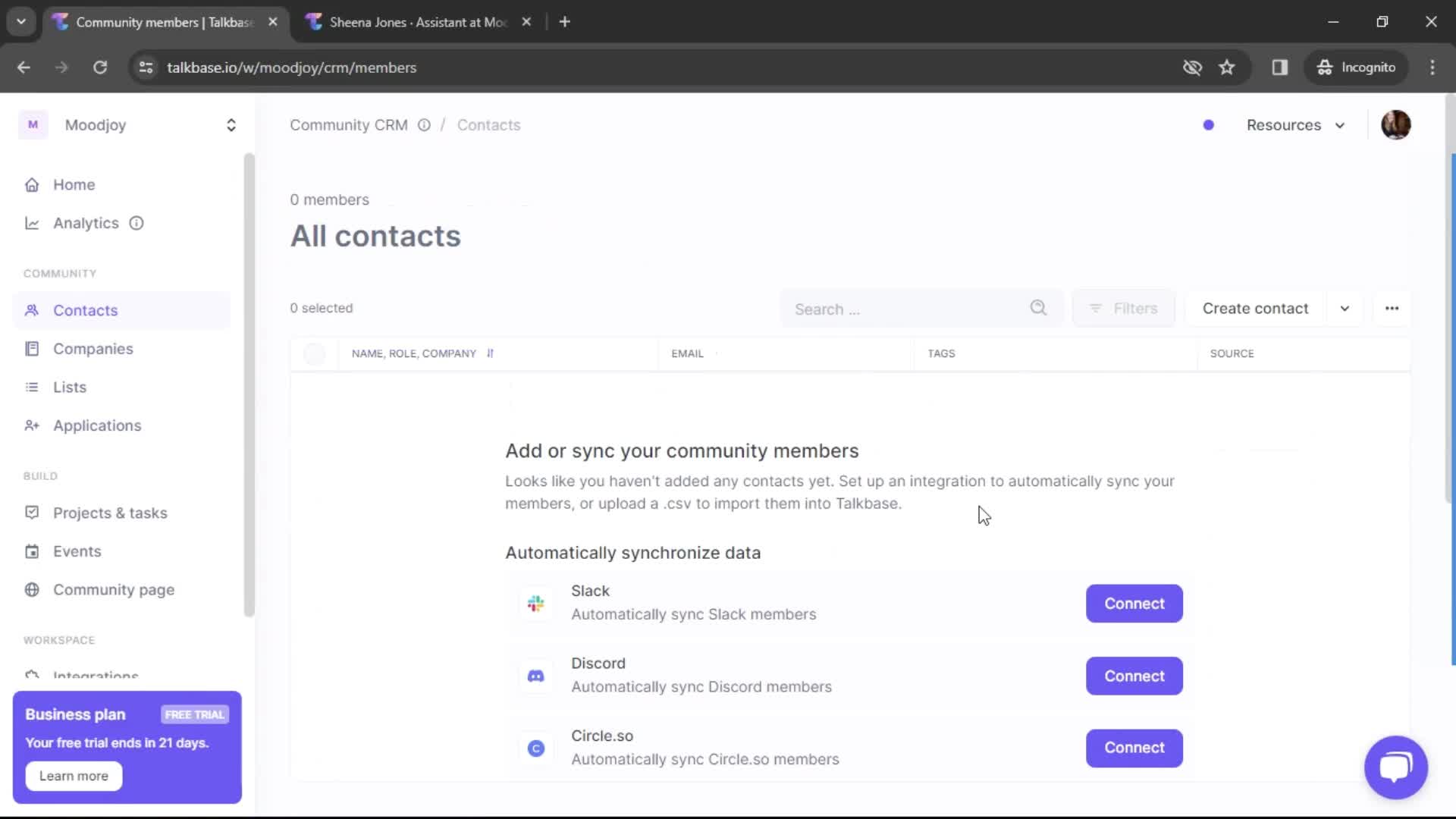1456x819 pixels.
Task: Go to Projects & tasks
Action: [110, 513]
